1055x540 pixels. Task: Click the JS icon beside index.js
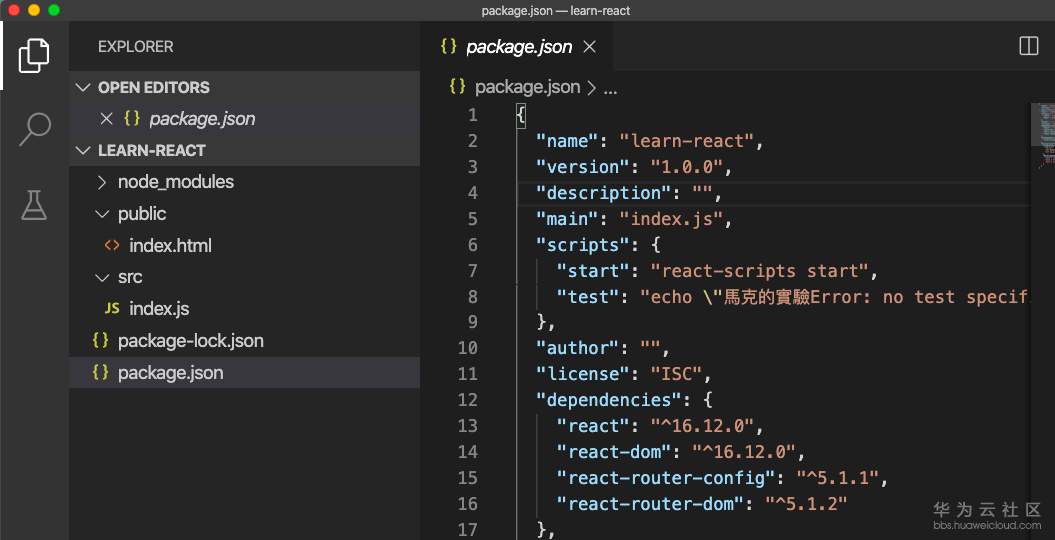(112, 309)
